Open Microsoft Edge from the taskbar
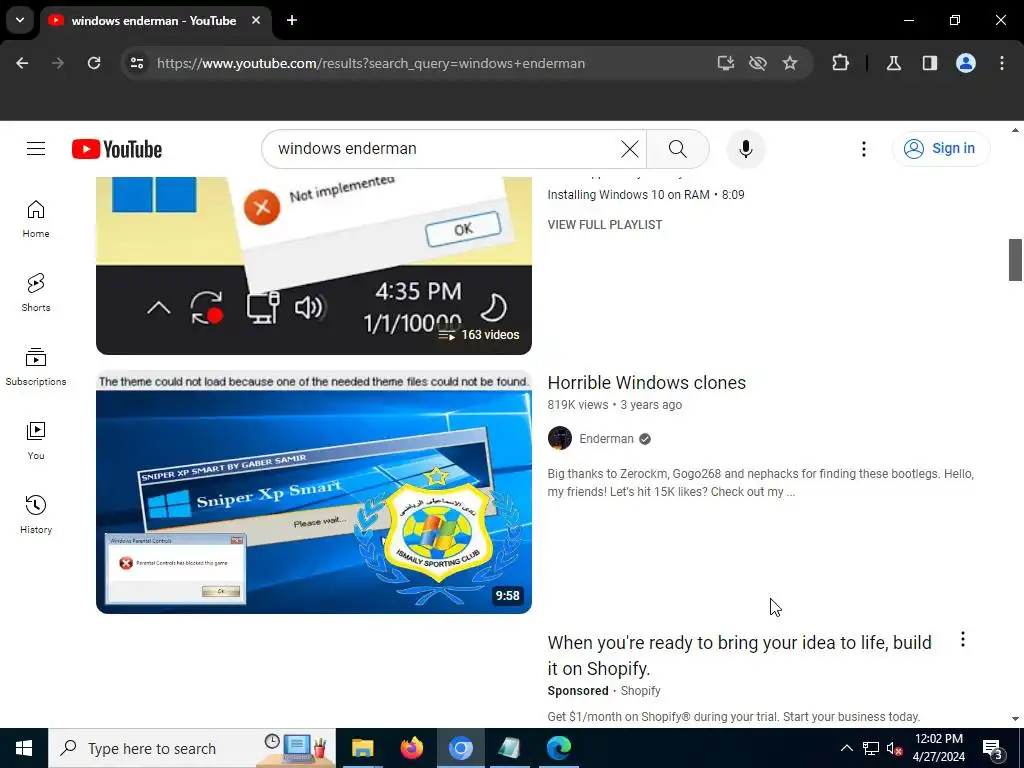1024x768 pixels. [559, 748]
